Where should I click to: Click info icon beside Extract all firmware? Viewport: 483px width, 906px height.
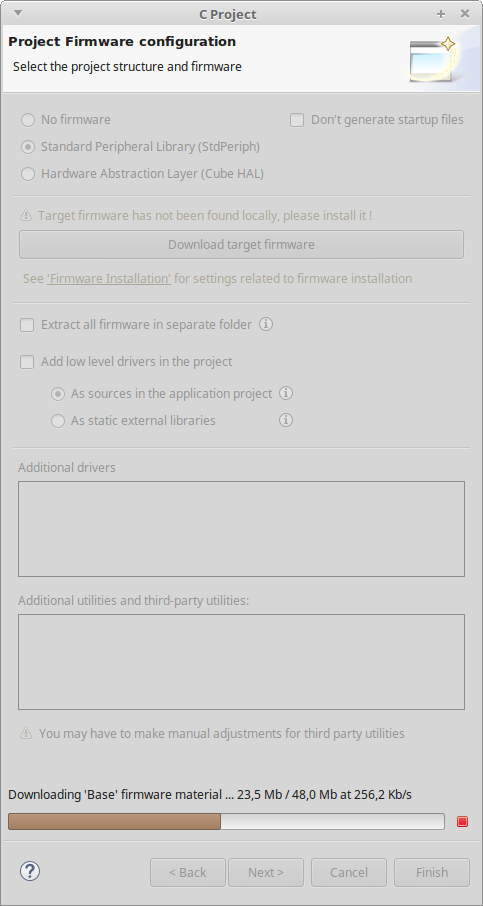click(x=266, y=324)
